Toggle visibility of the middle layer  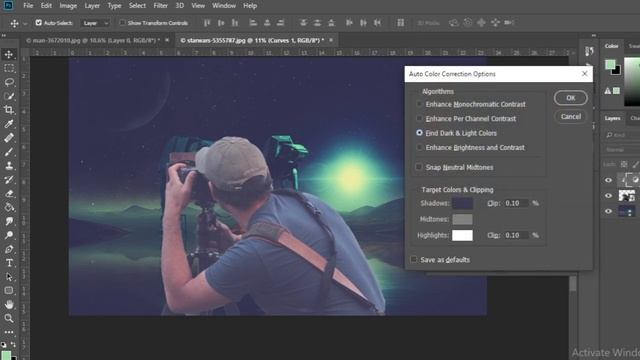(x=608, y=196)
